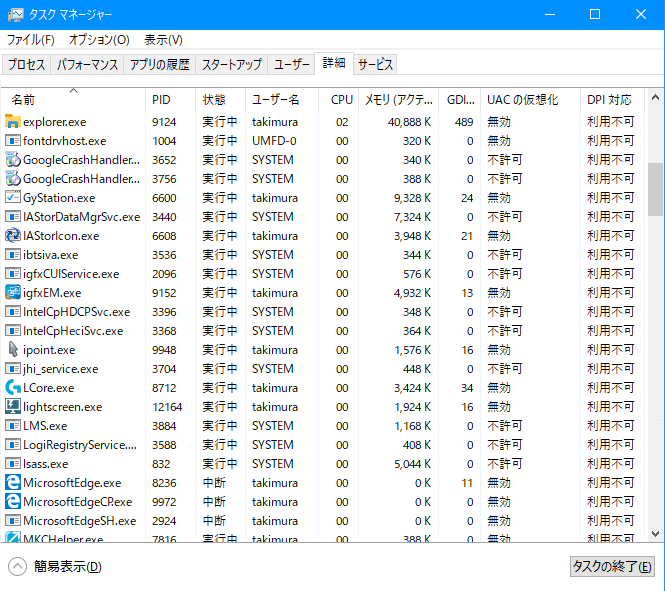Click icon of GoogleCrashHandler PID 3756
The height and width of the screenshot is (591, 665).
[13, 178]
